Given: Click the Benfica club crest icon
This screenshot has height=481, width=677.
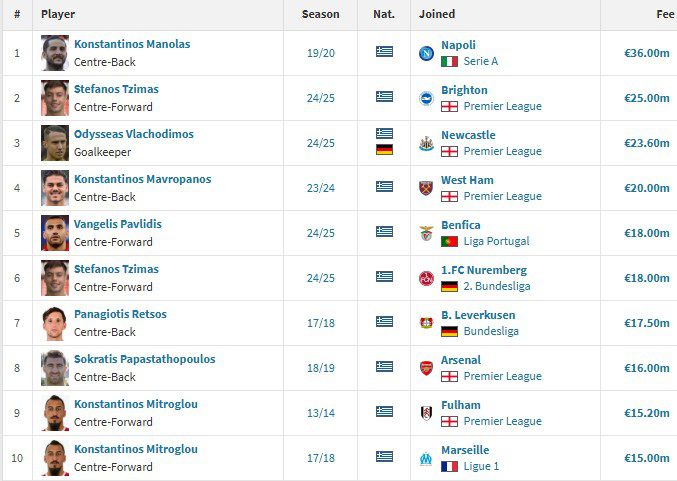Looking at the screenshot, I should click(426, 233).
